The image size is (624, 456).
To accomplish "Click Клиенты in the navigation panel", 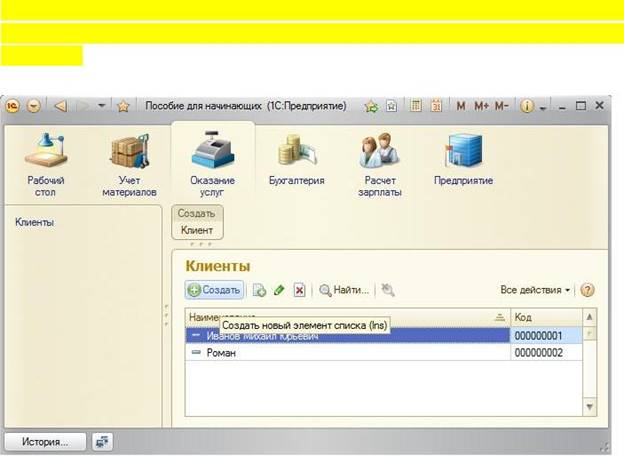I will coord(35,222).
